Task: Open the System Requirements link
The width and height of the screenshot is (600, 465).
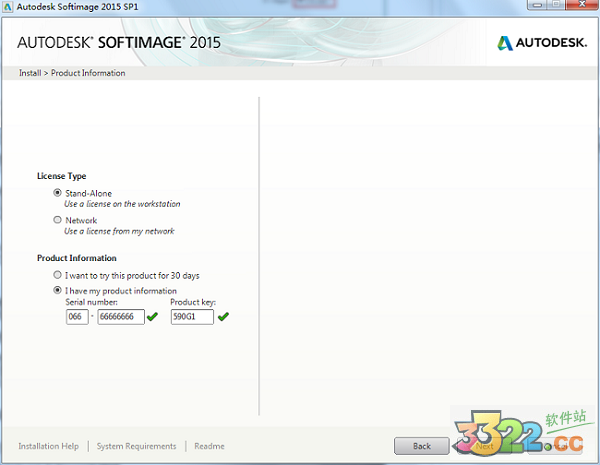Action: point(137,446)
